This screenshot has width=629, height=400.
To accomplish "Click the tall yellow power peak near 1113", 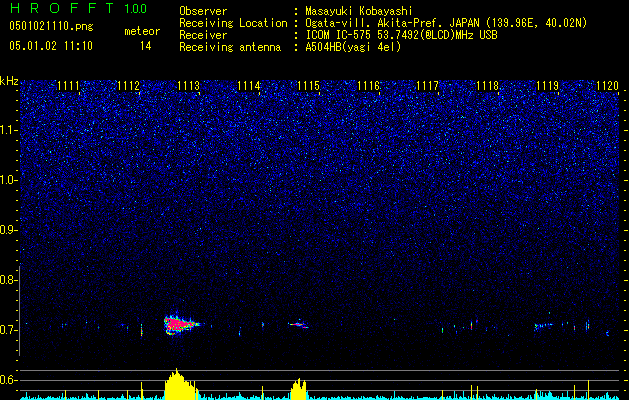I will click(181, 384).
